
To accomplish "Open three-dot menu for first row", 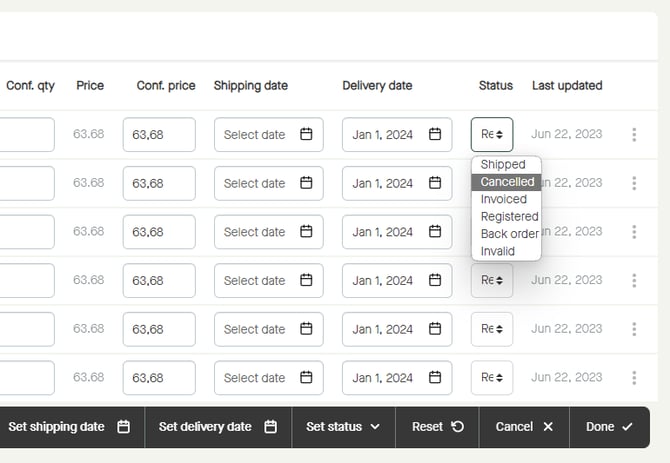I will [634, 135].
